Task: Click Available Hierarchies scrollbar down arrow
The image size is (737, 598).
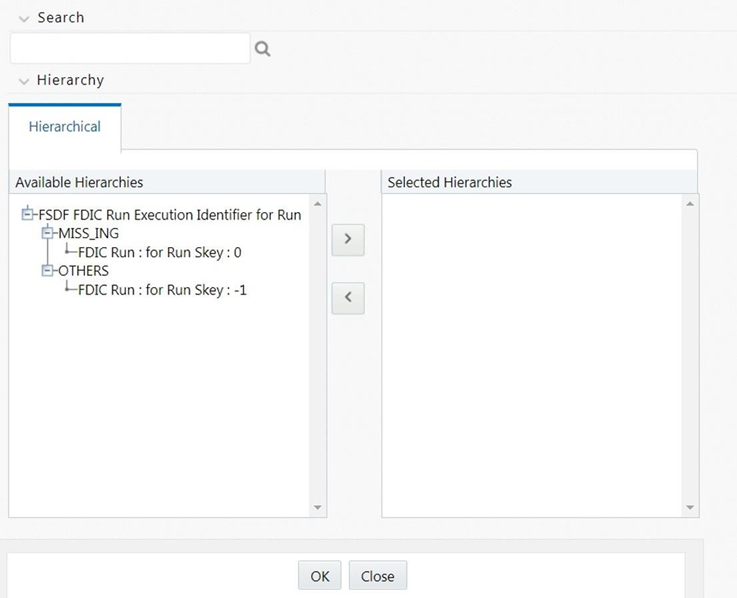Action: (x=318, y=507)
